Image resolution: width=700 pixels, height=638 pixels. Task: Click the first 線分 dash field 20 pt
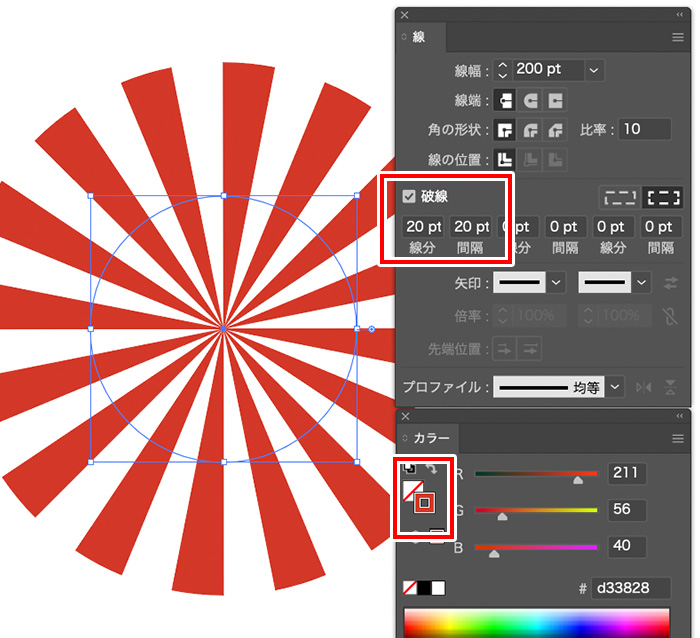pos(423,227)
